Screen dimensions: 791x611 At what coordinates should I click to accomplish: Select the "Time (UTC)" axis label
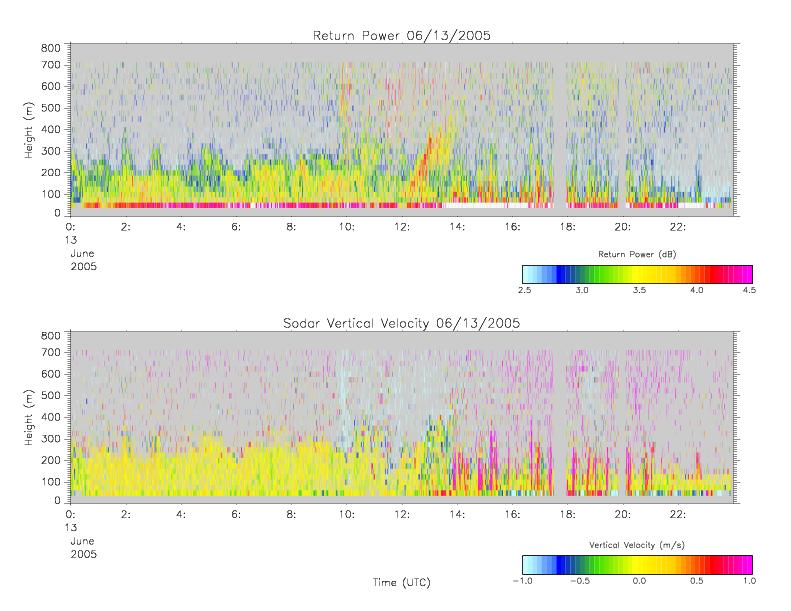tap(402, 583)
